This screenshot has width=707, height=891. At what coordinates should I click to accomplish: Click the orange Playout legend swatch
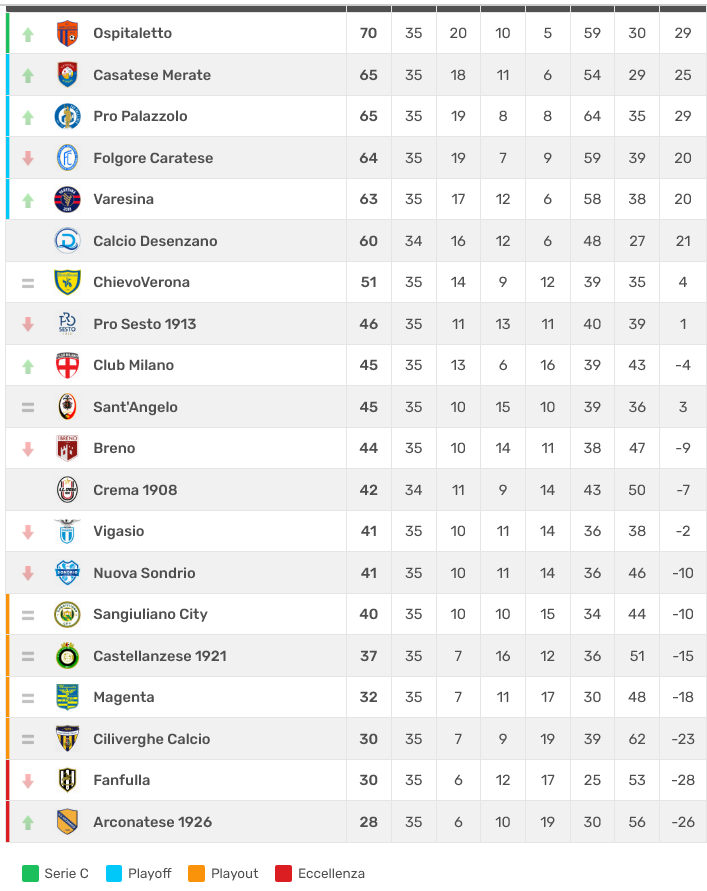pos(197,874)
